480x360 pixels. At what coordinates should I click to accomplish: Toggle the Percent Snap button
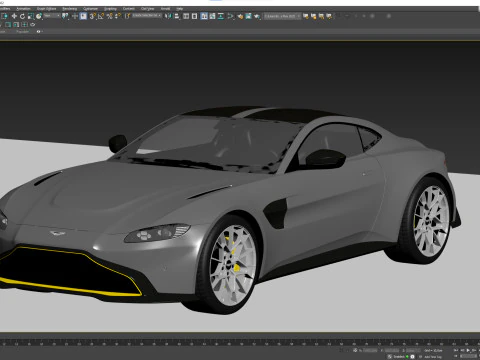110,16
